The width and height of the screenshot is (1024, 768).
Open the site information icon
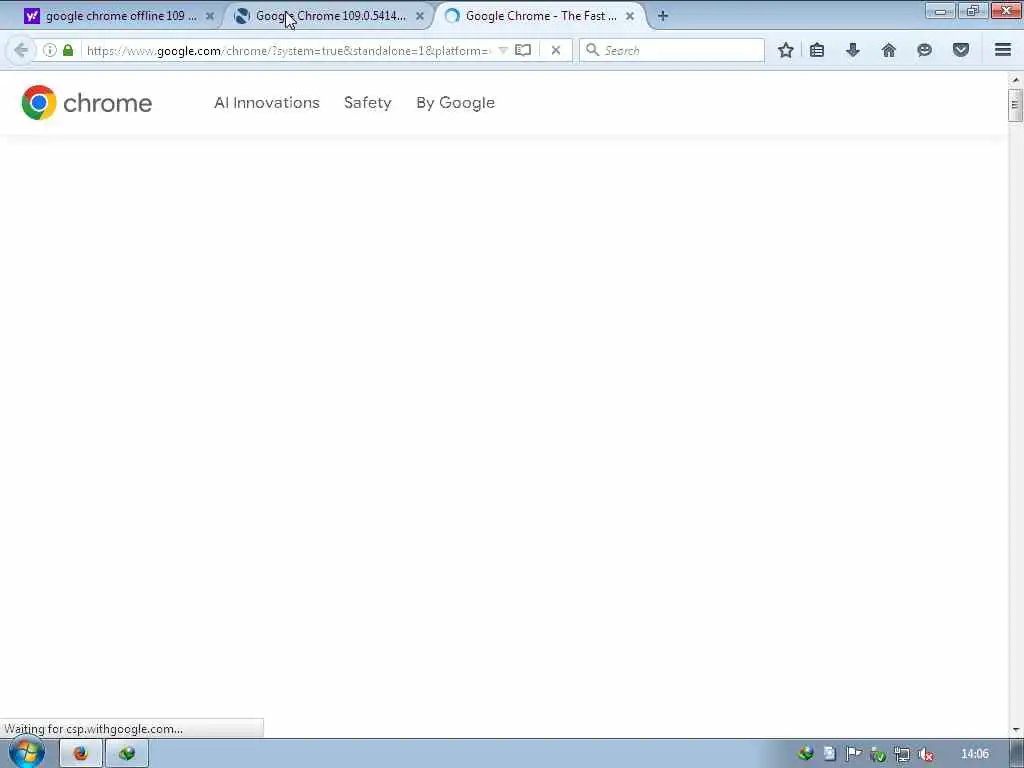(50, 50)
